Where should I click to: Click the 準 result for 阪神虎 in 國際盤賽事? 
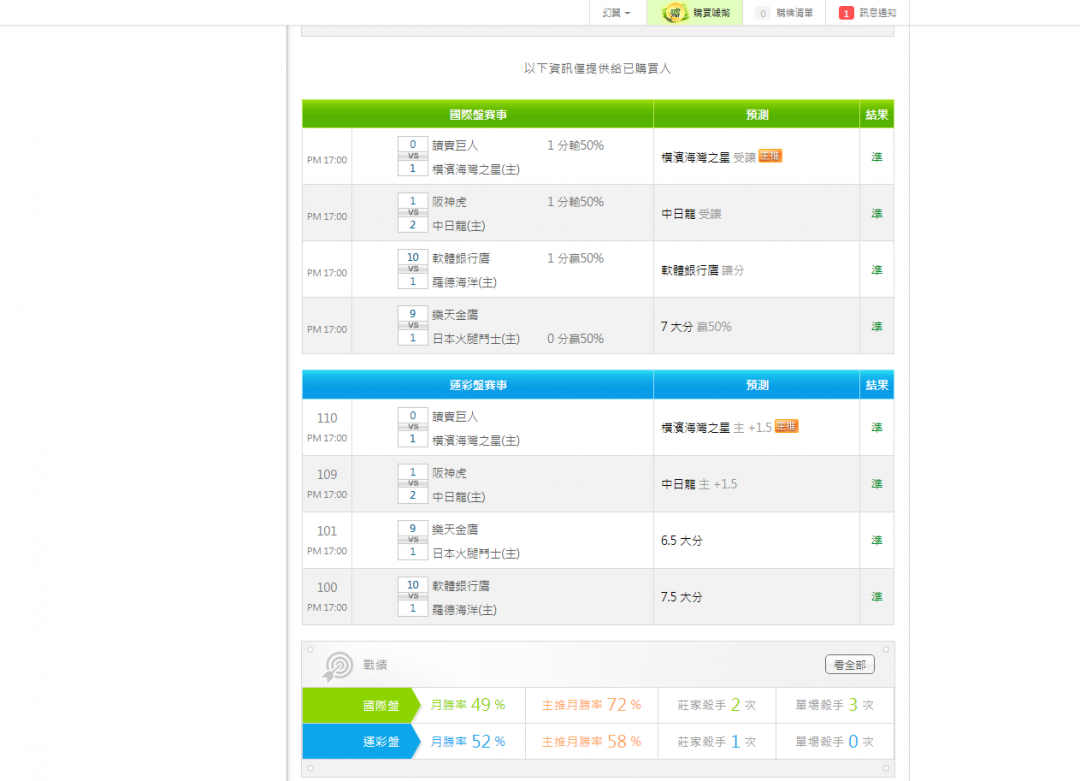[x=877, y=214]
